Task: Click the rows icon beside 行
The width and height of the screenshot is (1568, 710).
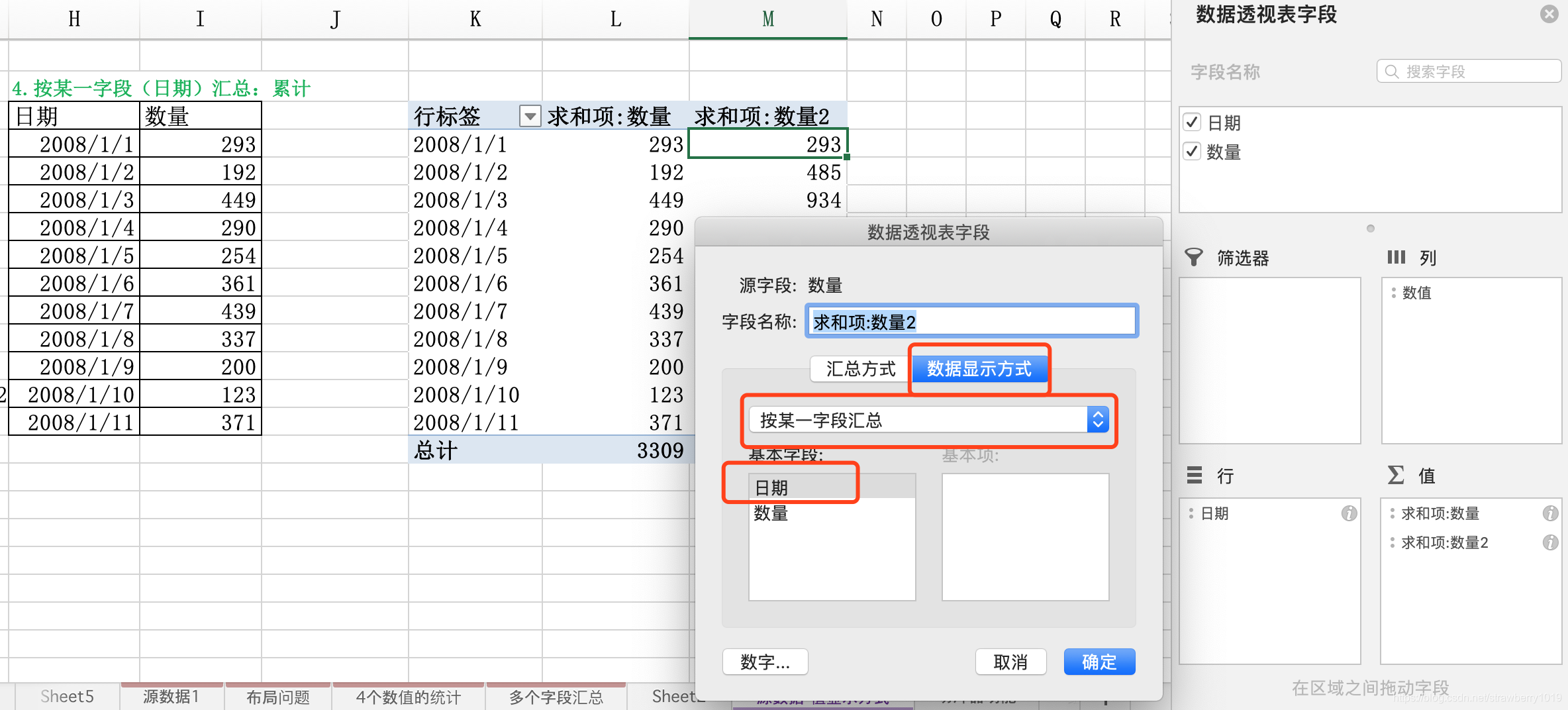Action: 1195,475
